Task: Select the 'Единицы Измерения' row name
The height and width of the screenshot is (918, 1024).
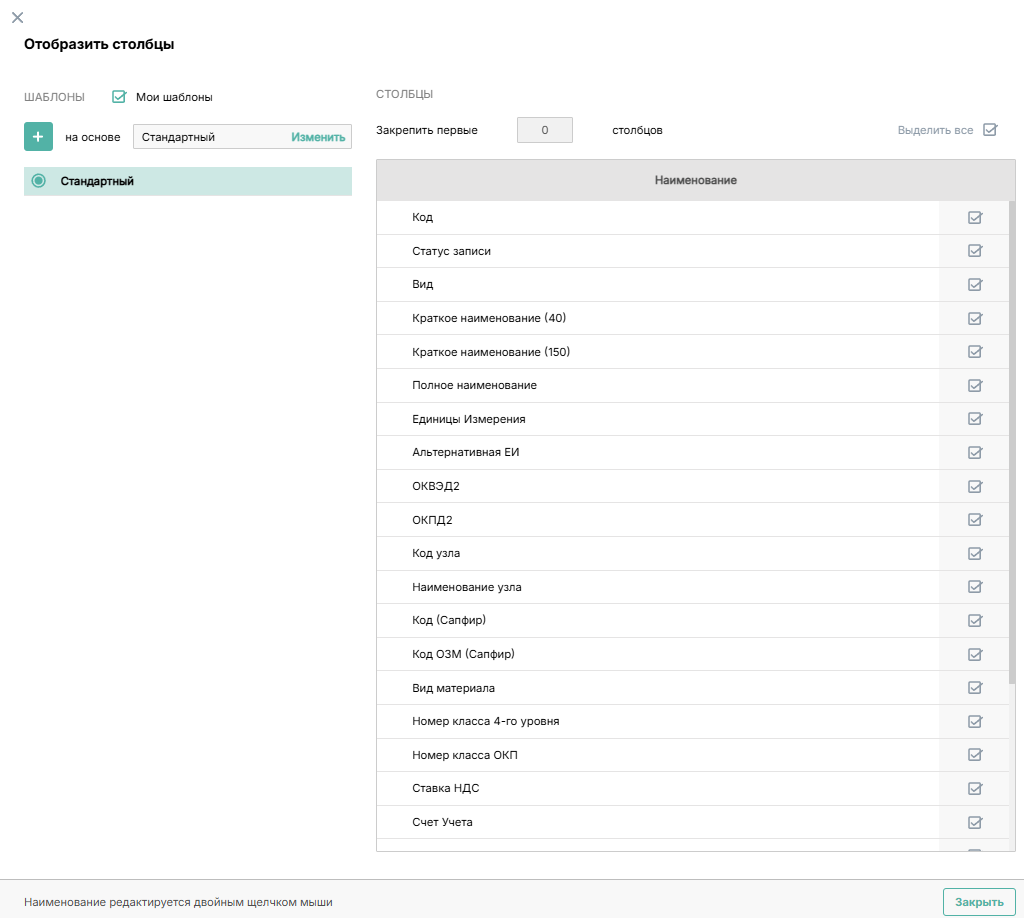Action: [x=468, y=419]
